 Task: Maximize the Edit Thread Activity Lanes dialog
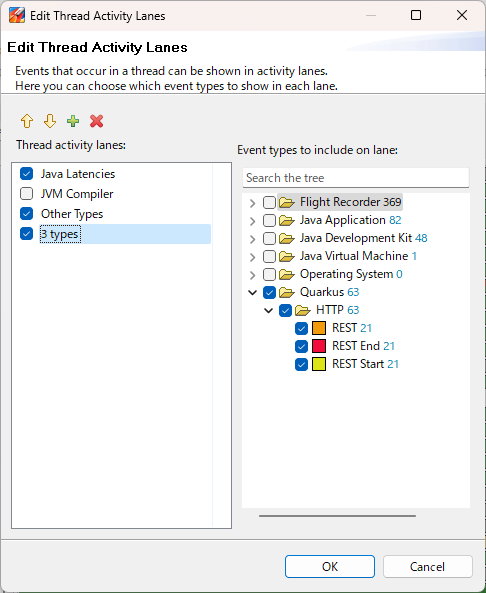[x=416, y=15]
